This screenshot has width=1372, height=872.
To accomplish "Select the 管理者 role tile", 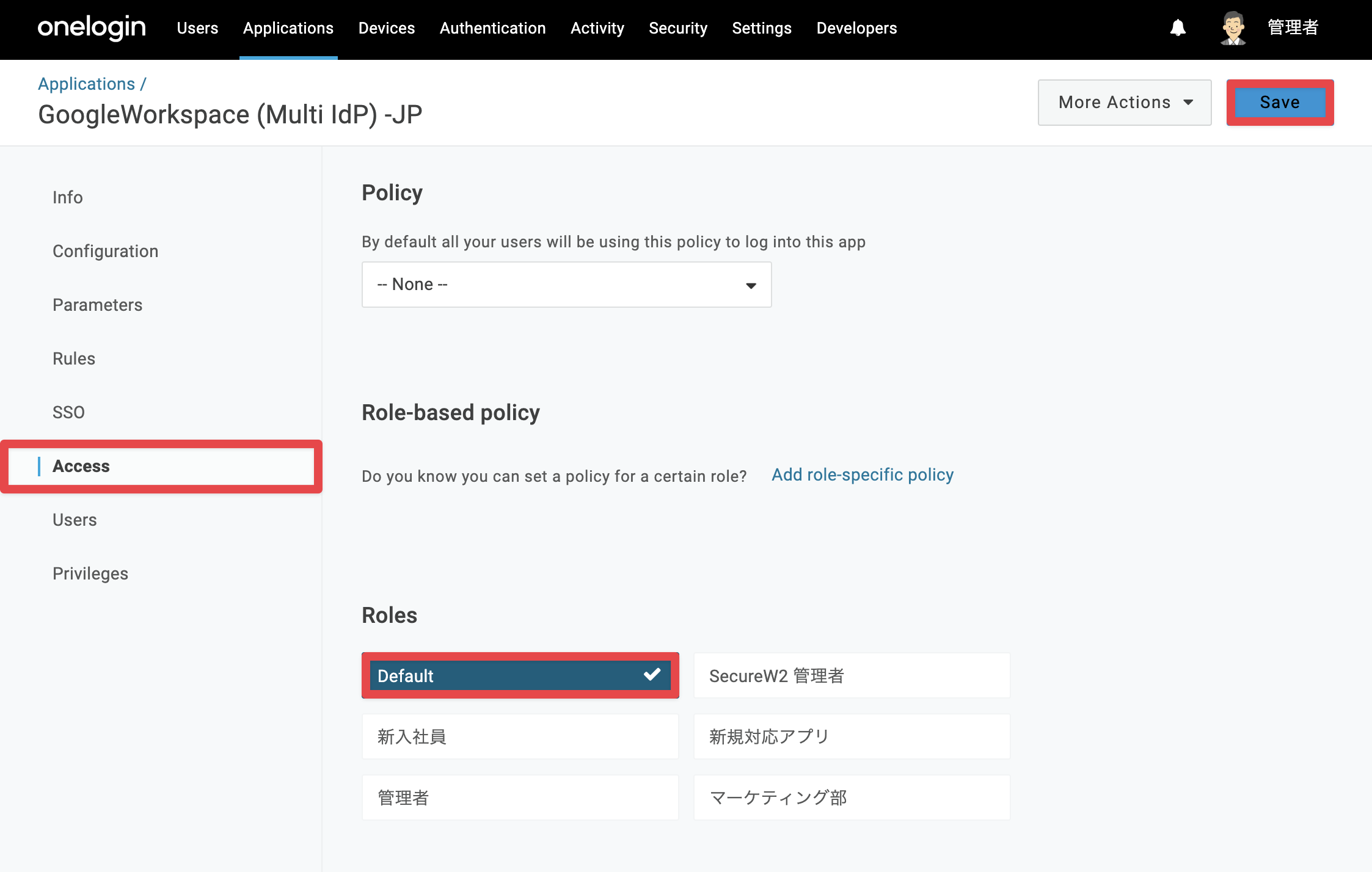I will click(520, 798).
